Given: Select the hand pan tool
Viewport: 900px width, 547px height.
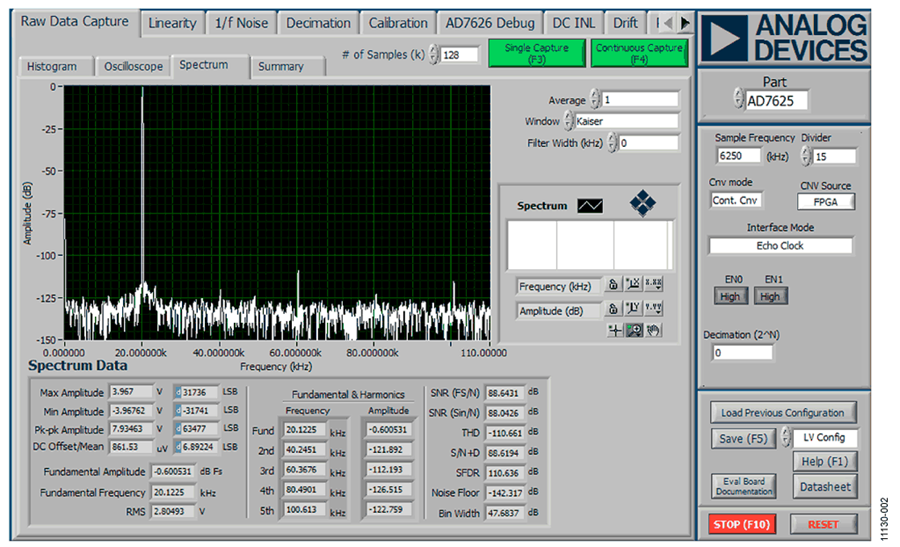Looking at the screenshot, I should click(653, 330).
